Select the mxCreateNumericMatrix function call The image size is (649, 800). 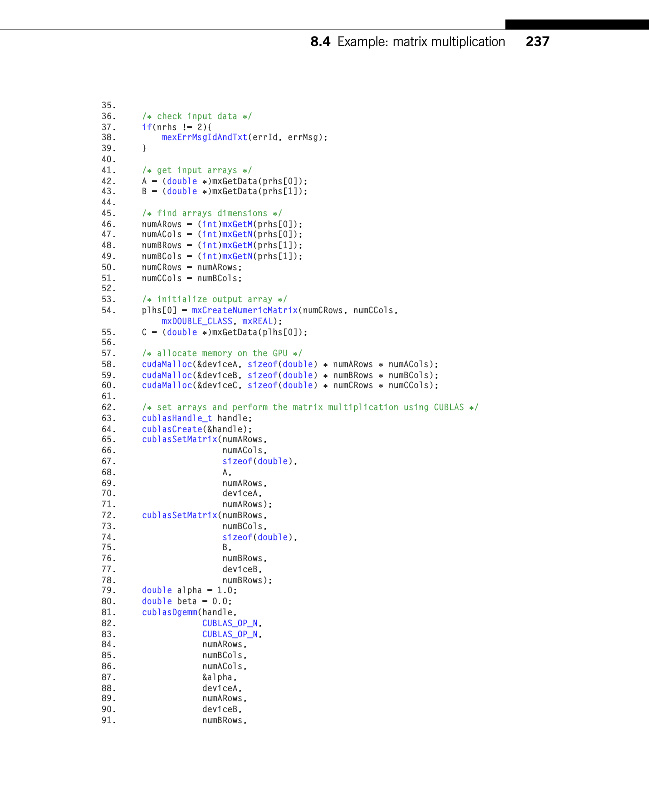point(238,310)
